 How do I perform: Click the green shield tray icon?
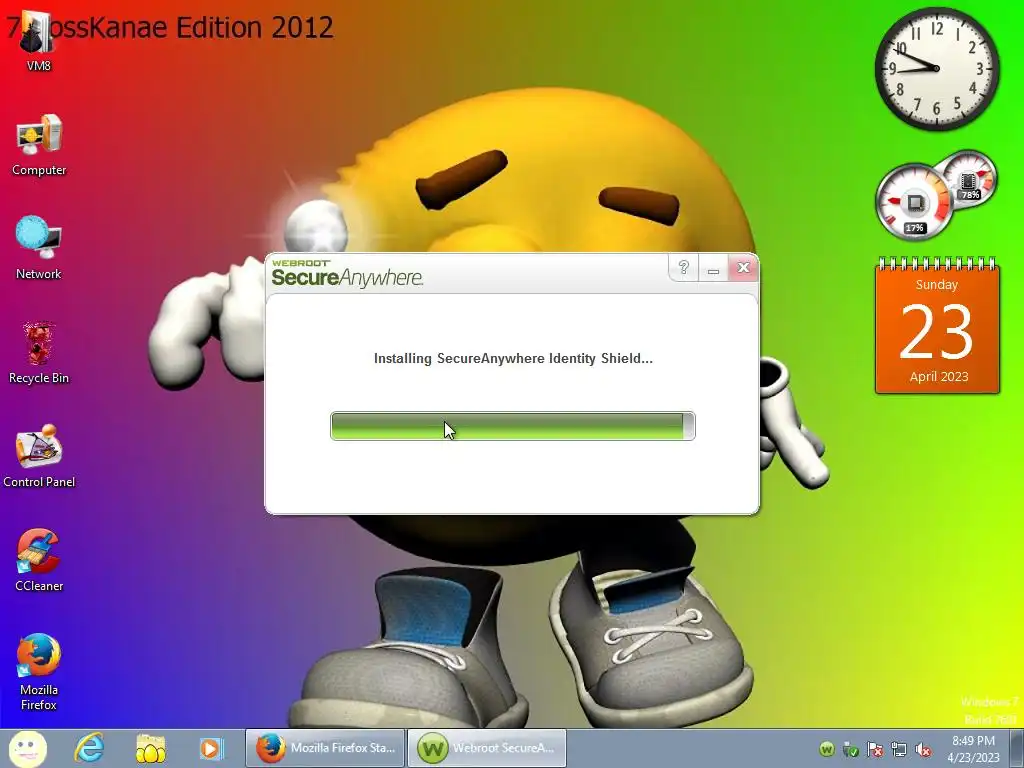coord(850,749)
